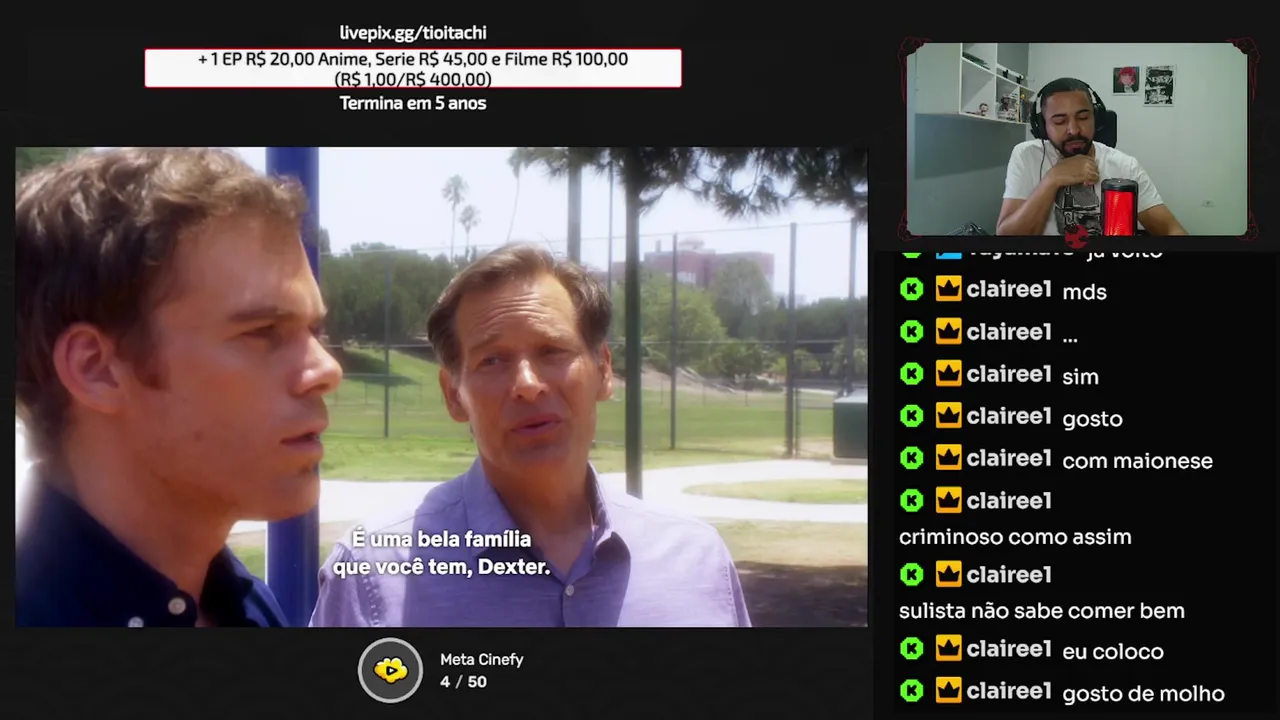Click username clairee1 in the 'gosto' row
This screenshot has width=1280, height=720.
1009,416
